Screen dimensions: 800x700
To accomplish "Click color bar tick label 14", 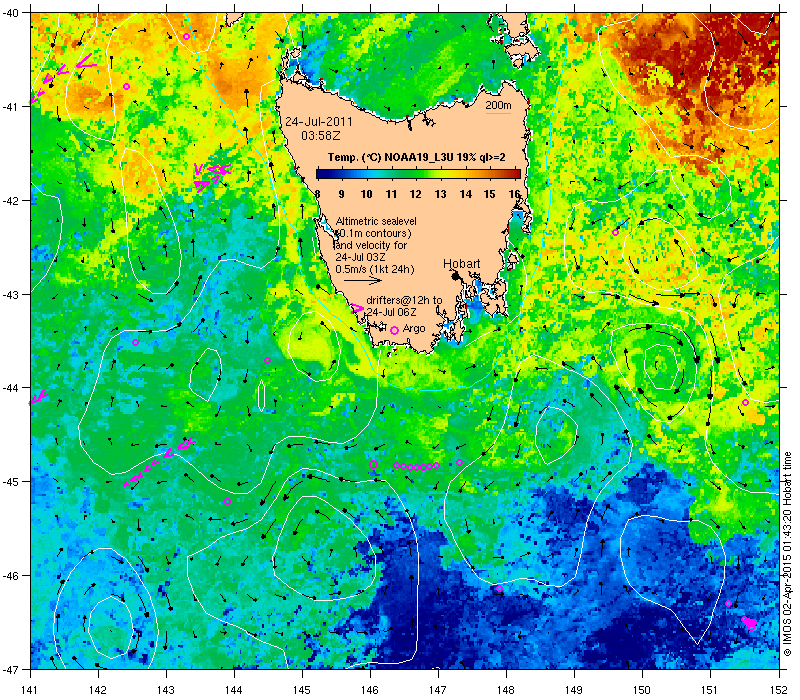I will (x=465, y=194).
